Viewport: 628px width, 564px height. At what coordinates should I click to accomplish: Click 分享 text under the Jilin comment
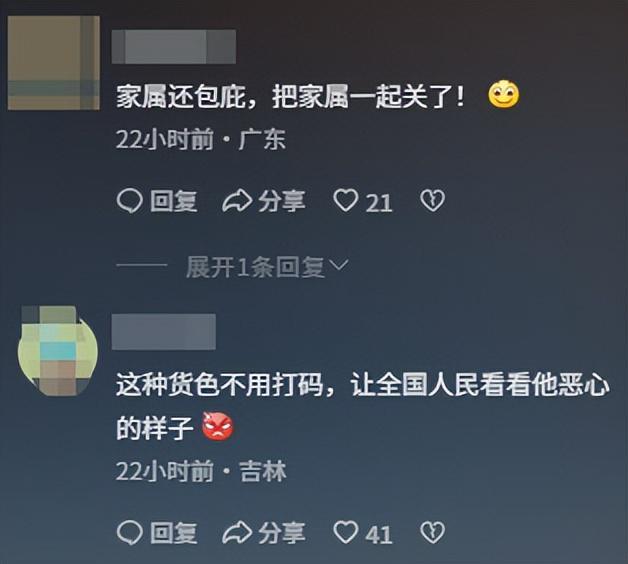pyautogui.click(x=282, y=533)
